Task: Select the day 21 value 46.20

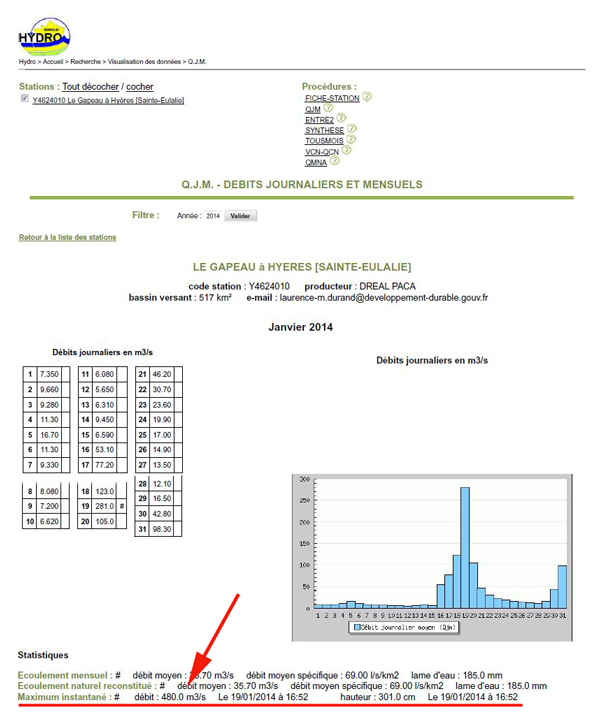Action: 162,374
